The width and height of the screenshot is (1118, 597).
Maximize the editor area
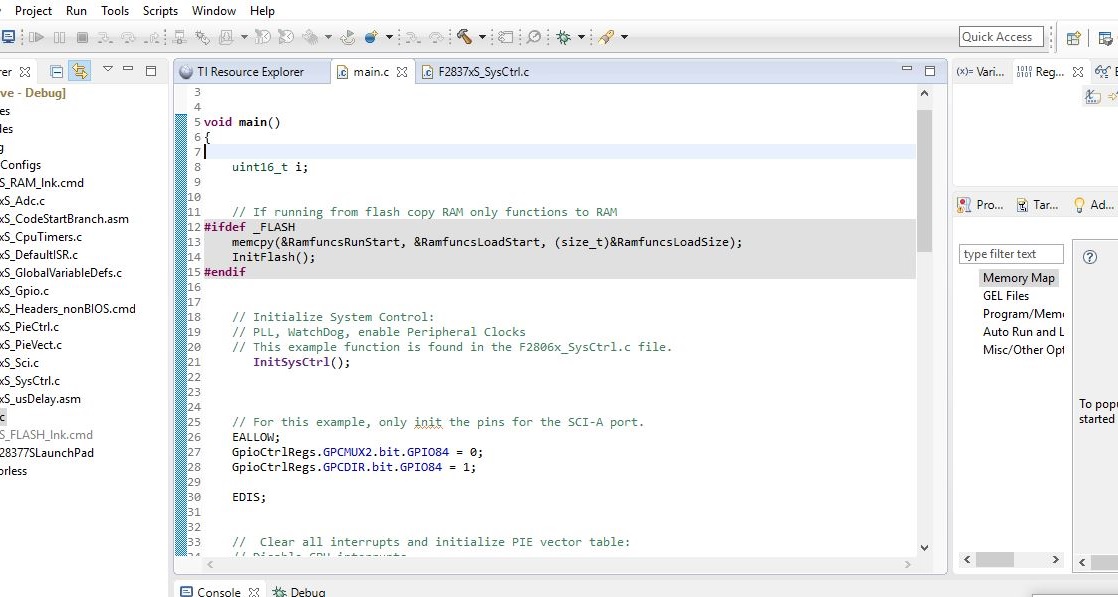[930, 70]
